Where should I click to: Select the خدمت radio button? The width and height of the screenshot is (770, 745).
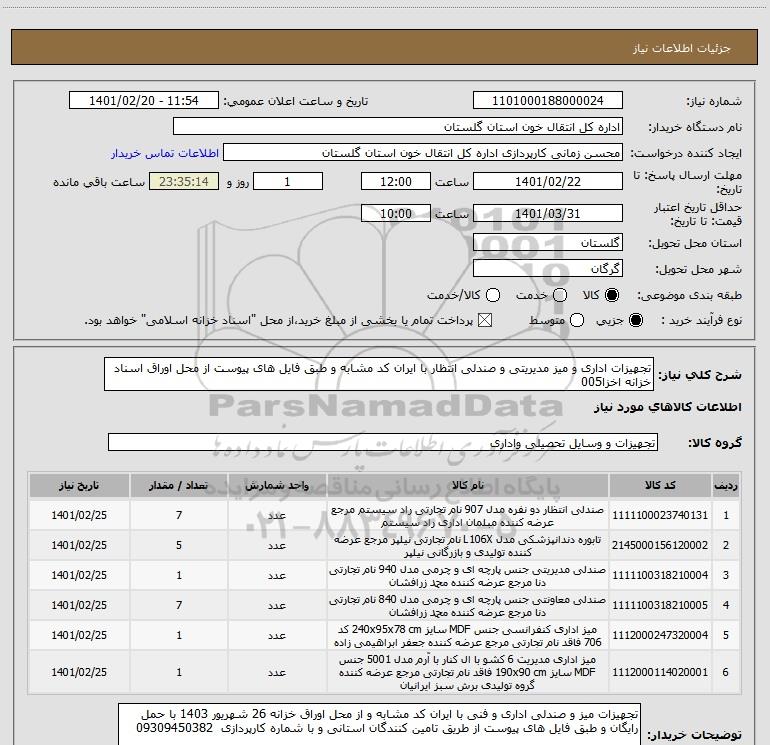pyautogui.click(x=560, y=295)
